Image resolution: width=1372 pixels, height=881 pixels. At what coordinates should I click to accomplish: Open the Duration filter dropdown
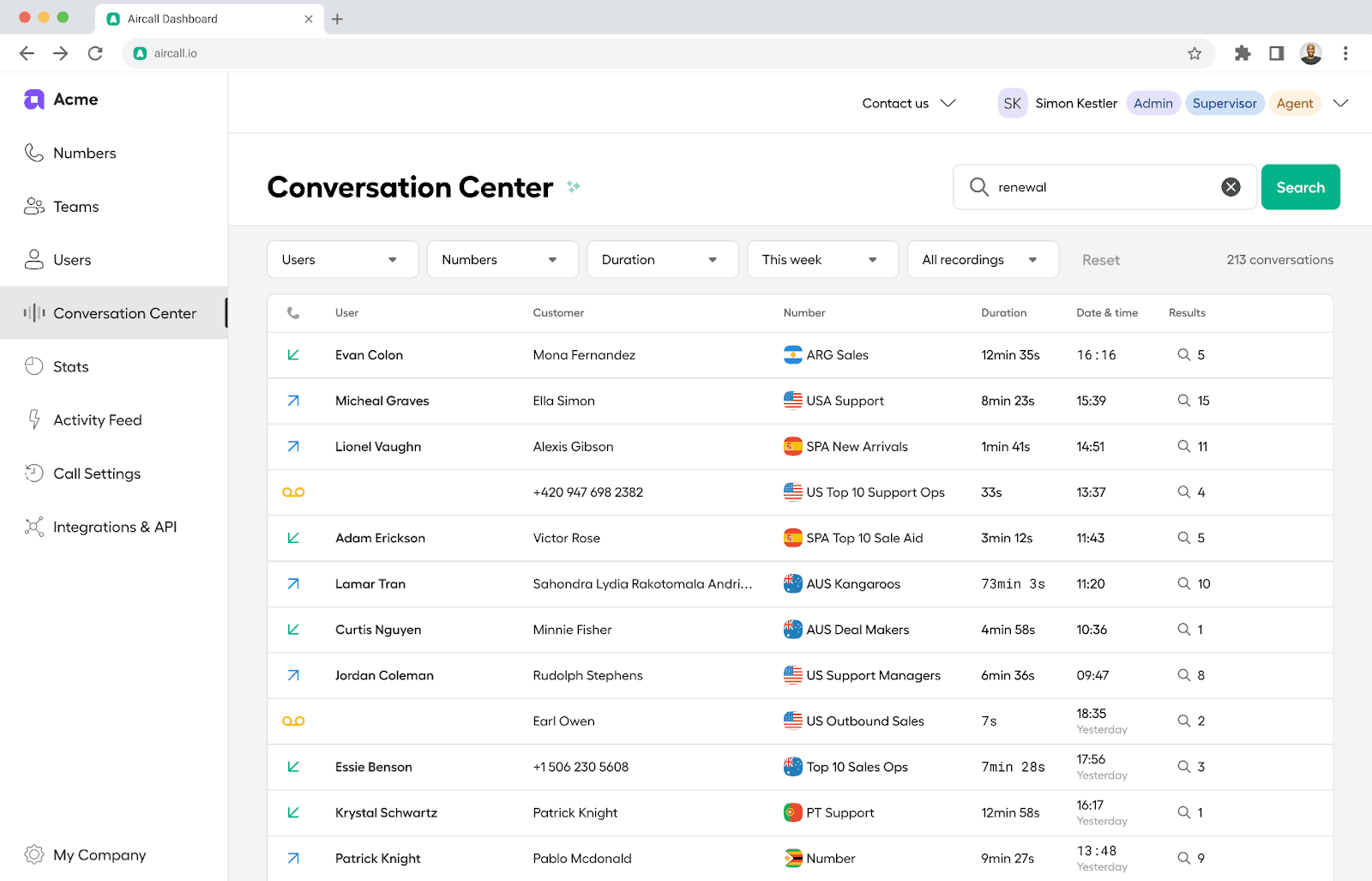pos(662,259)
